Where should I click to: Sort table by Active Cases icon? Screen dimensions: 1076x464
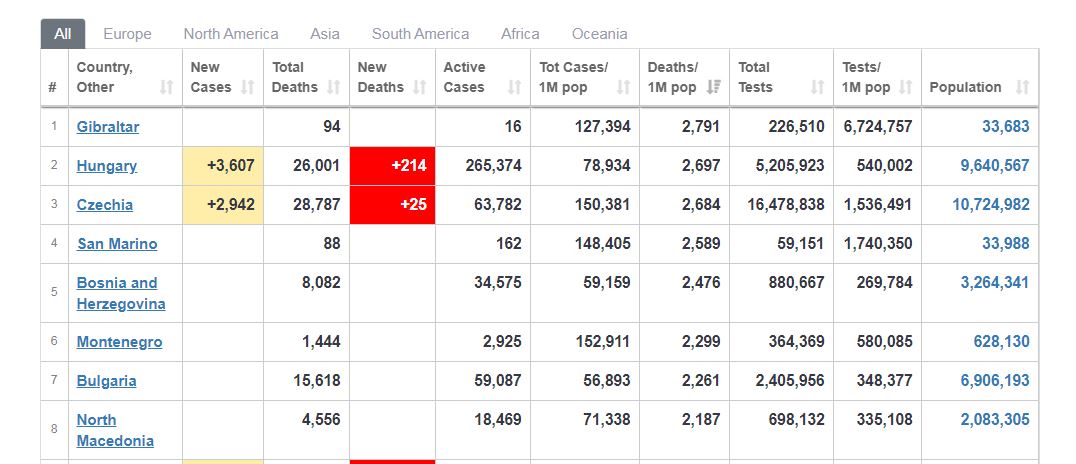pos(514,87)
